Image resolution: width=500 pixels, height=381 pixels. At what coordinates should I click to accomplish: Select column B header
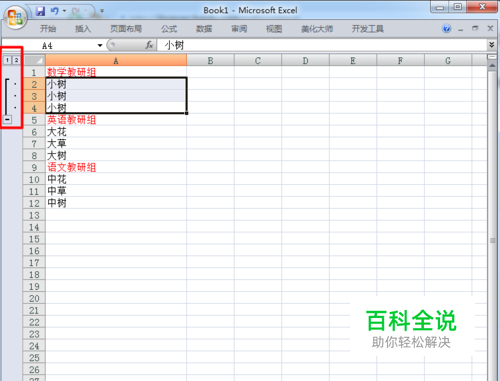pos(210,61)
